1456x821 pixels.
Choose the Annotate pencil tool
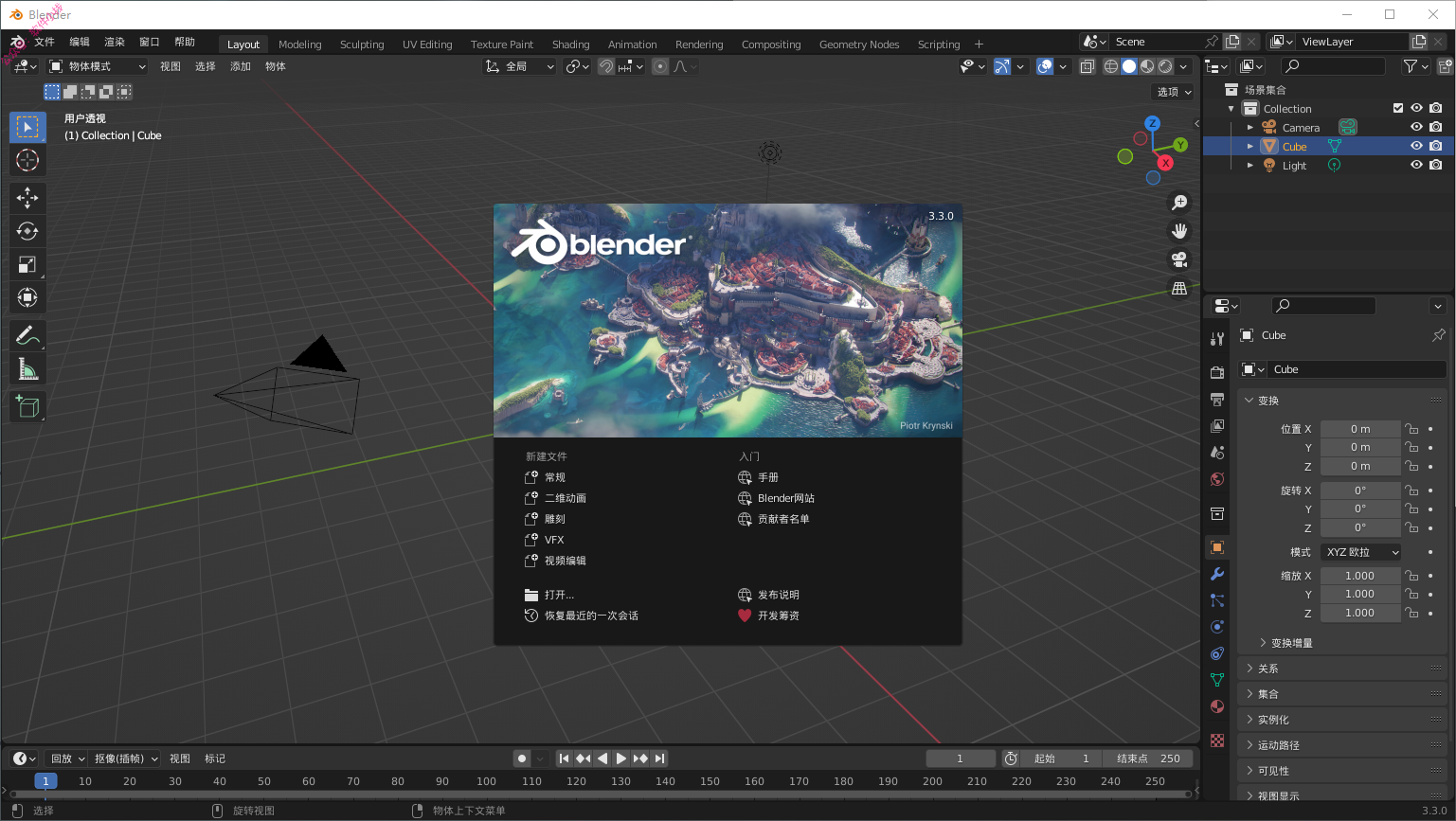tap(27, 335)
